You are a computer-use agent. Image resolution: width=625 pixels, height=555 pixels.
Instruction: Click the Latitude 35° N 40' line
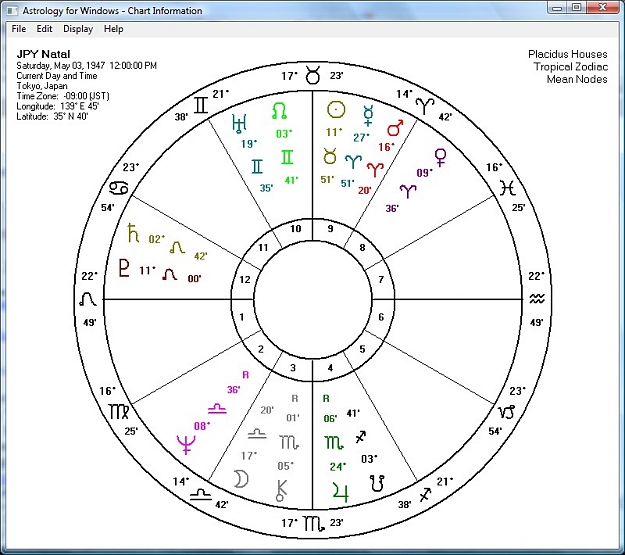tap(52, 116)
